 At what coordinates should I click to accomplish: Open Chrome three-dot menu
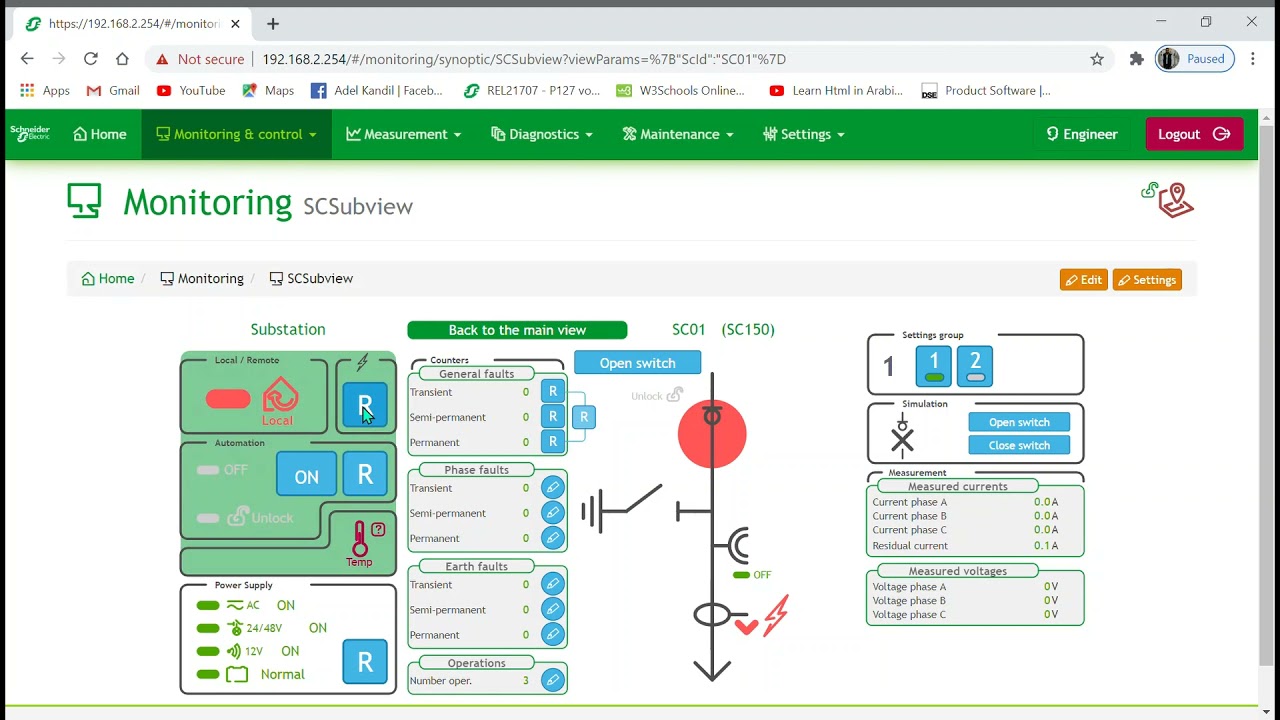(x=1253, y=59)
